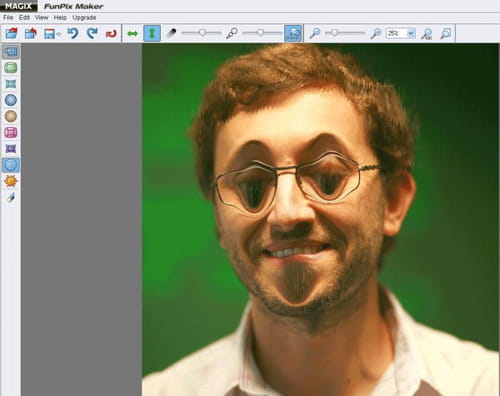This screenshot has width=500, height=396.
Task: Select the pink rounded distortion tool
Action: (x=11, y=132)
